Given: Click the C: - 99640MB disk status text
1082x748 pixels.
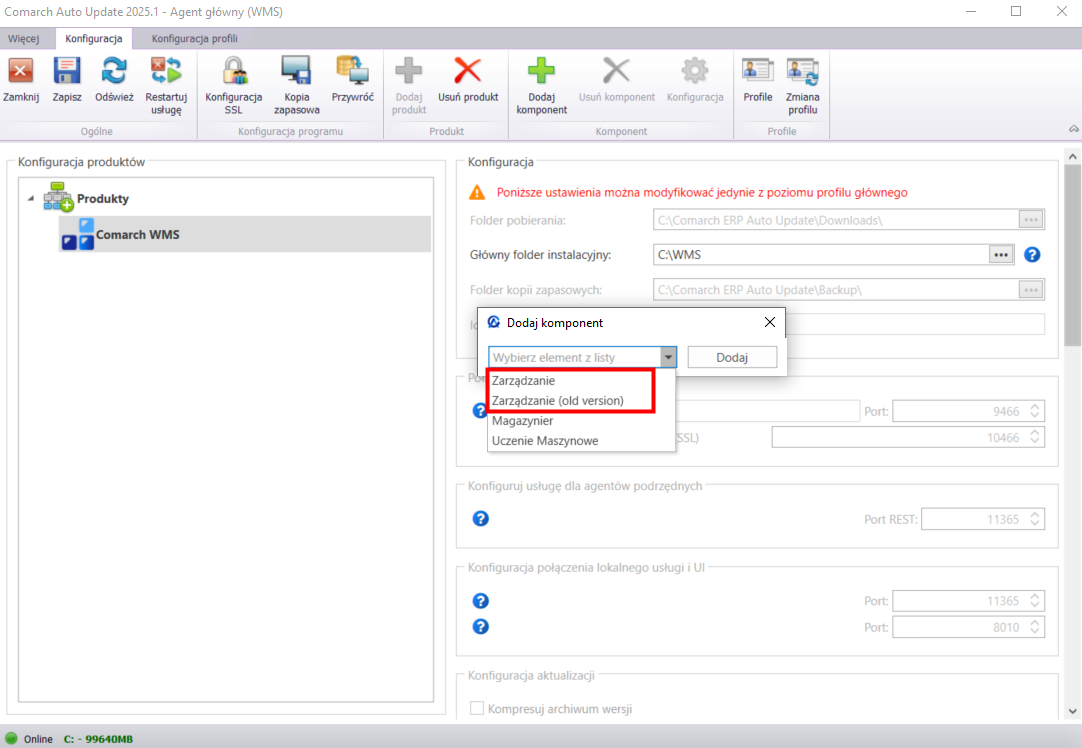Looking at the screenshot, I should (x=98, y=739).
